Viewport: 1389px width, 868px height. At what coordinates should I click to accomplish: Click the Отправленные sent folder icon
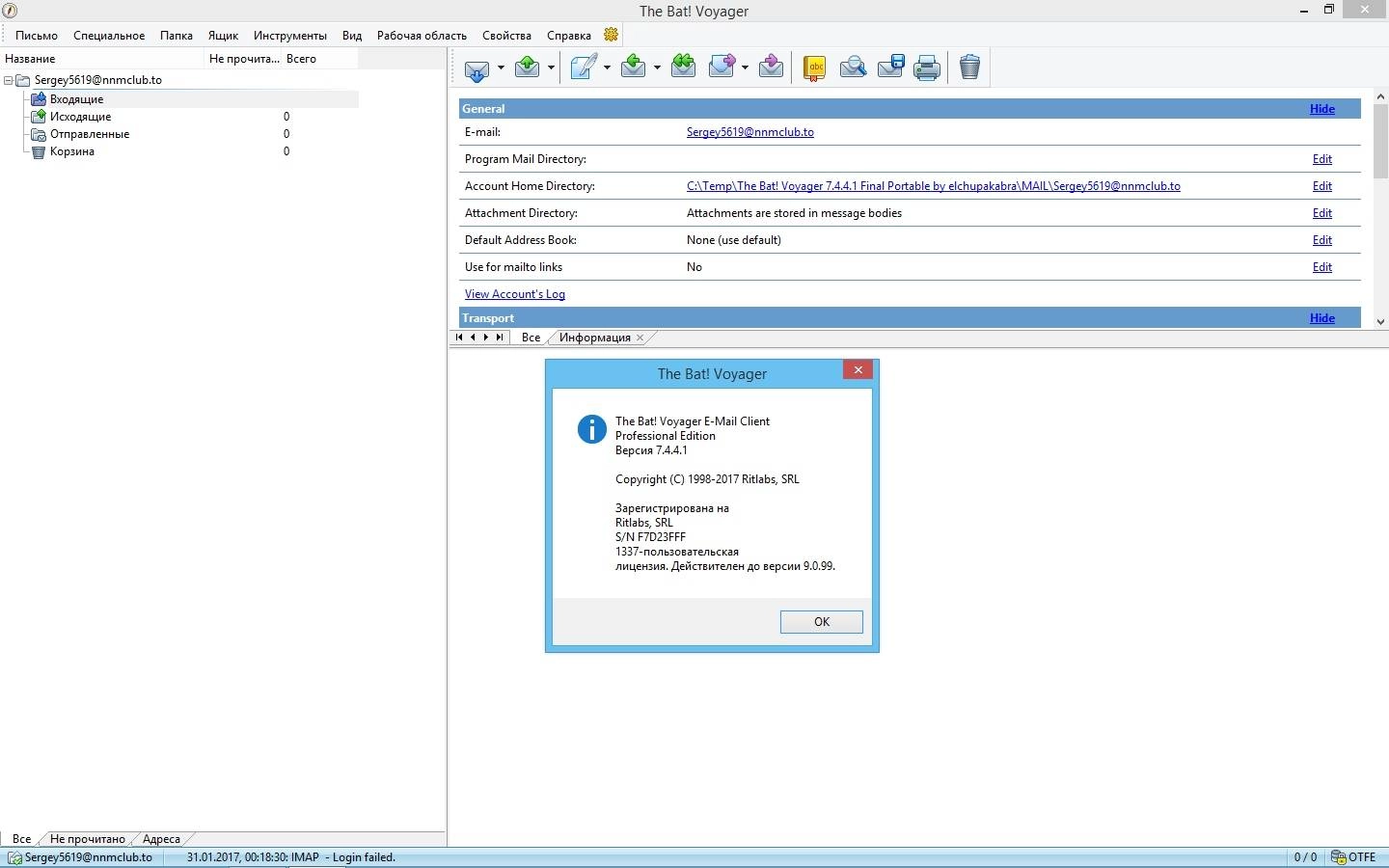tap(39, 134)
